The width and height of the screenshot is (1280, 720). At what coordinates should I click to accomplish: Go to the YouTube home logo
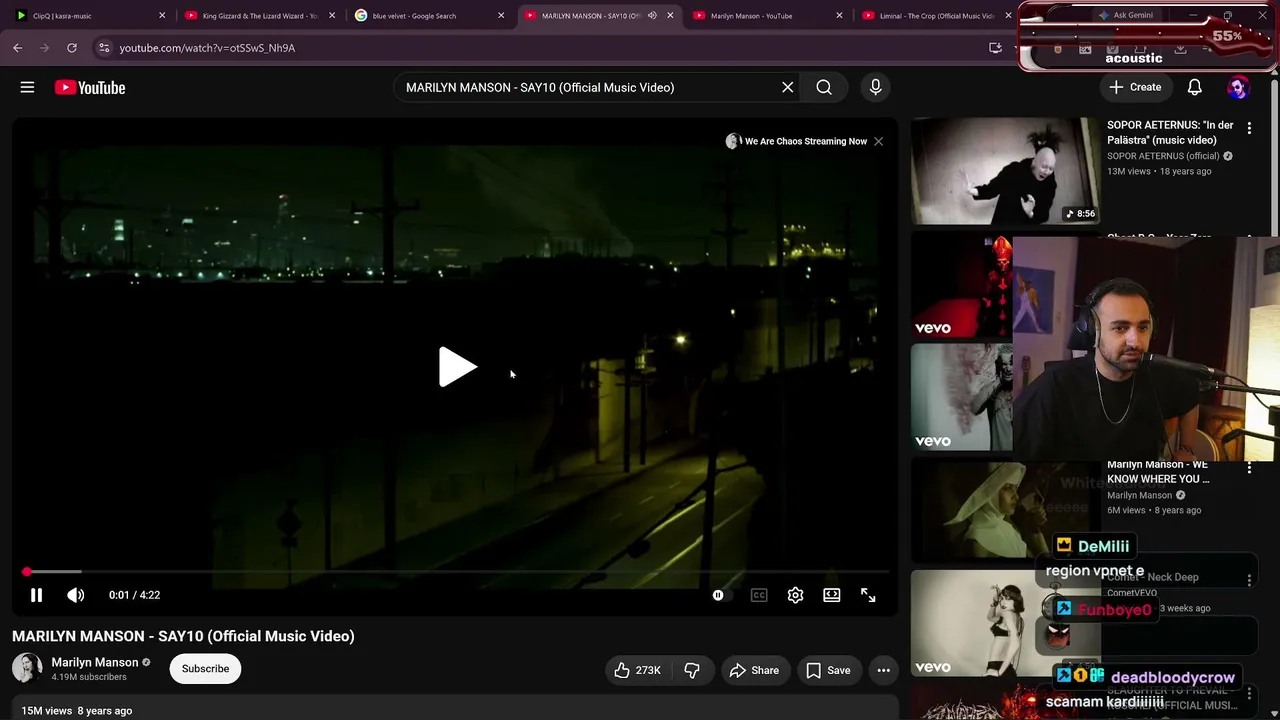(90, 88)
